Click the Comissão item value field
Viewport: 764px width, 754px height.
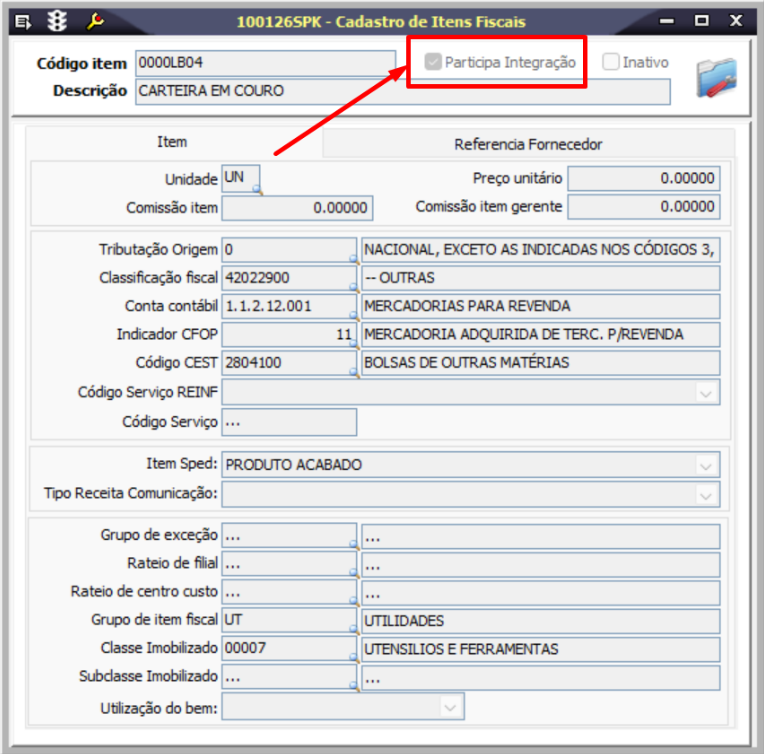(x=297, y=208)
